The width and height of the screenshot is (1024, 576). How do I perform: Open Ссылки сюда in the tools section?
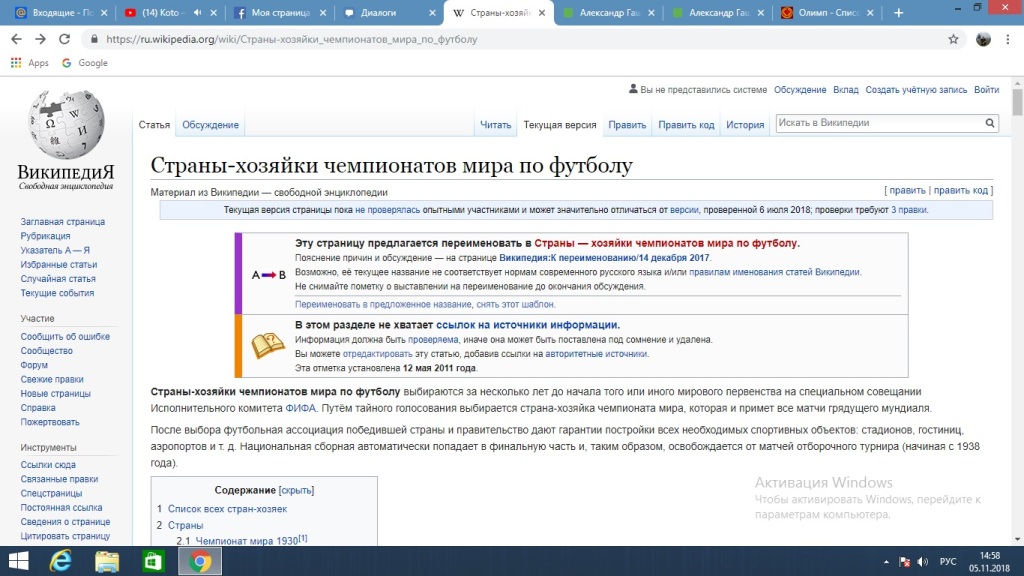(x=48, y=465)
